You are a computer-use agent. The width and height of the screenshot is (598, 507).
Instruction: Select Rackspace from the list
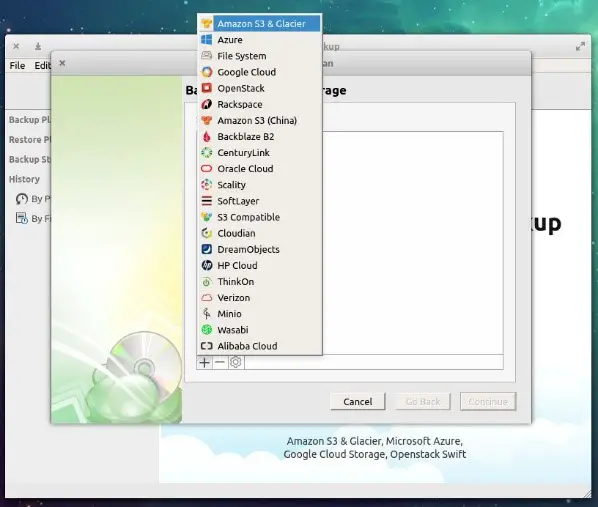[x=260, y=104]
